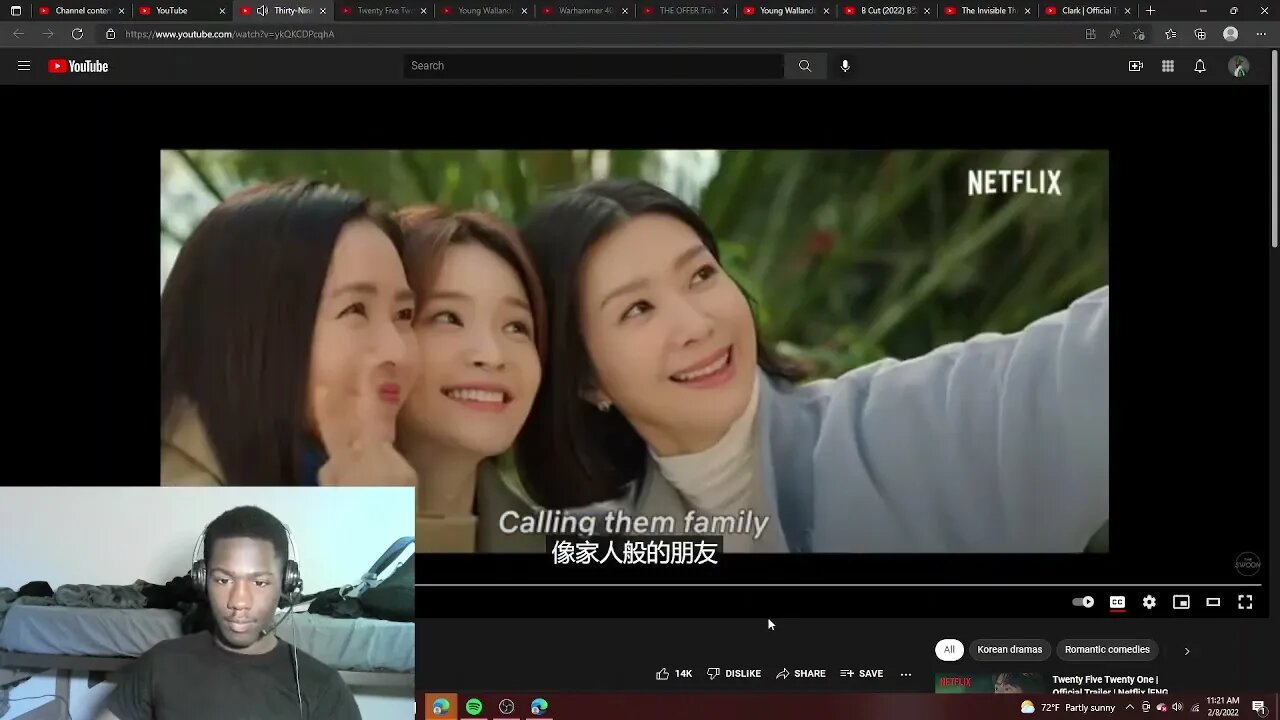Reload the page in the browser
The image size is (1280, 720).
[x=77, y=34]
